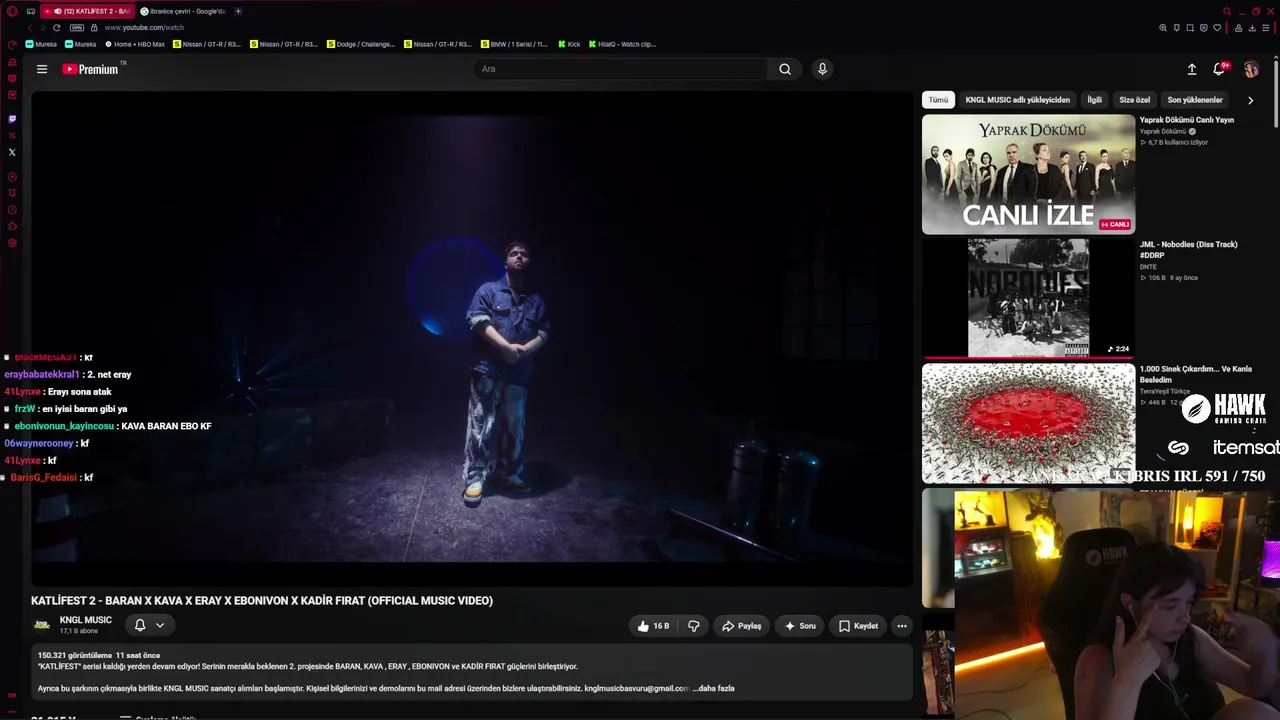This screenshot has height=720, width=1280.
Task: Show more filter chips with right arrow
Action: 1250,100
